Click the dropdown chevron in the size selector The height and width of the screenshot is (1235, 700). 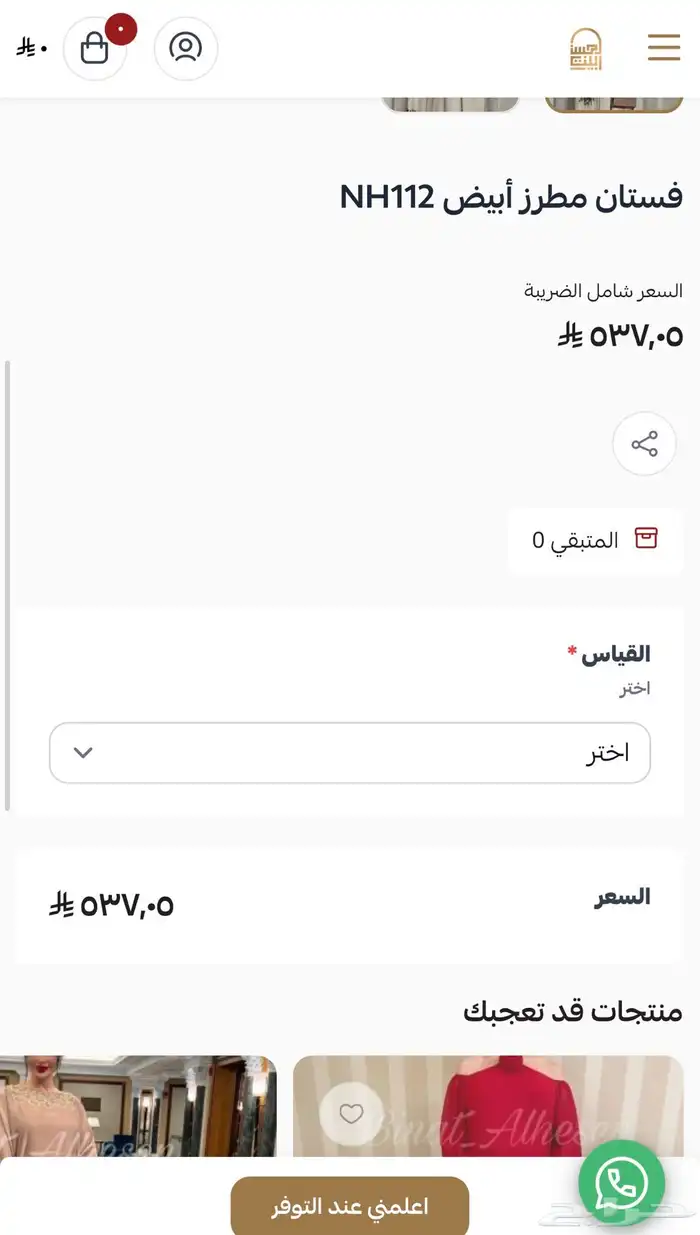click(84, 752)
